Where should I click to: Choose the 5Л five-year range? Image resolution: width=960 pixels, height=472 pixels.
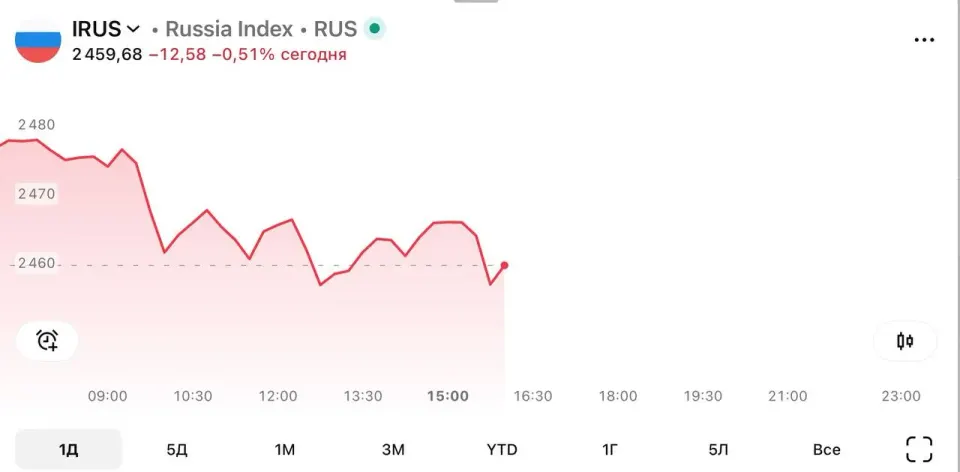pyautogui.click(x=718, y=450)
